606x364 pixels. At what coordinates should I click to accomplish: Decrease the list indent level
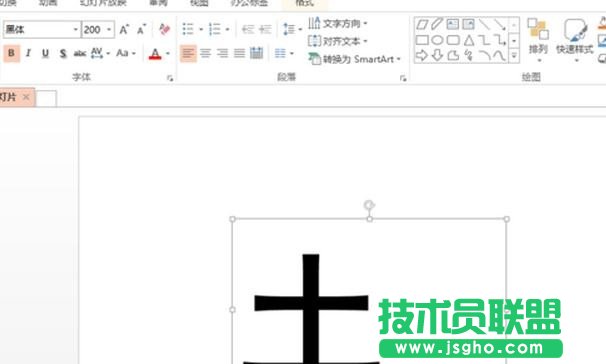(248, 29)
